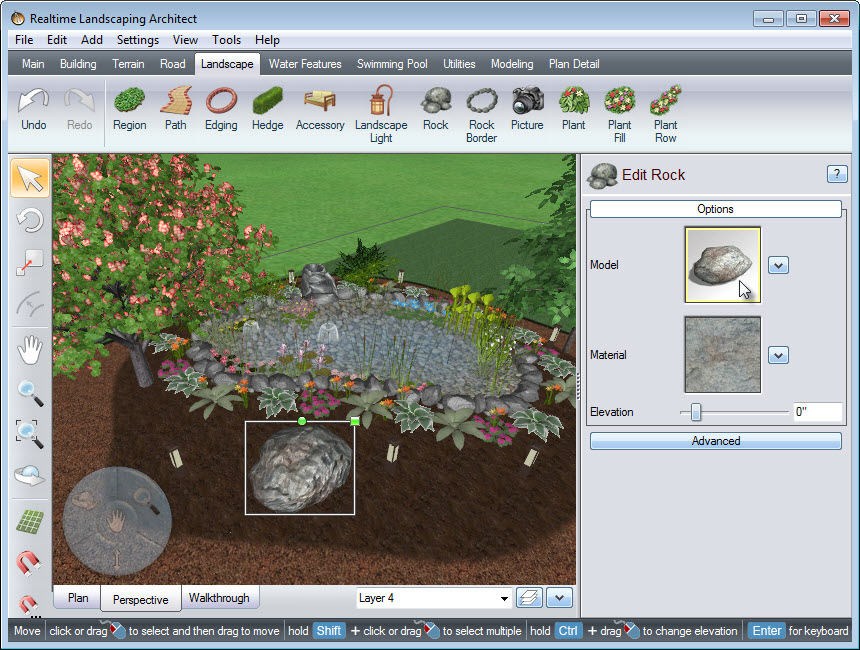Collapse the Options section header
Screen dimensions: 860x650
click(715, 209)
